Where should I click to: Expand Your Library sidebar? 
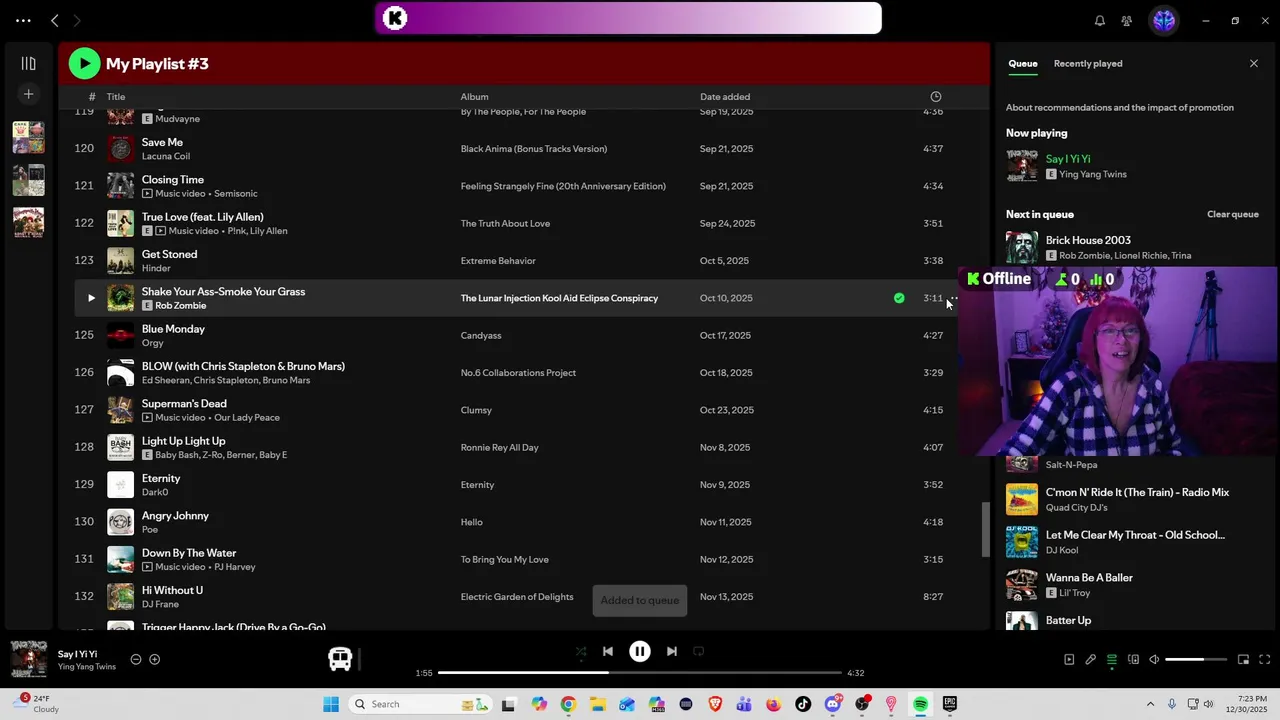(28, 63)
